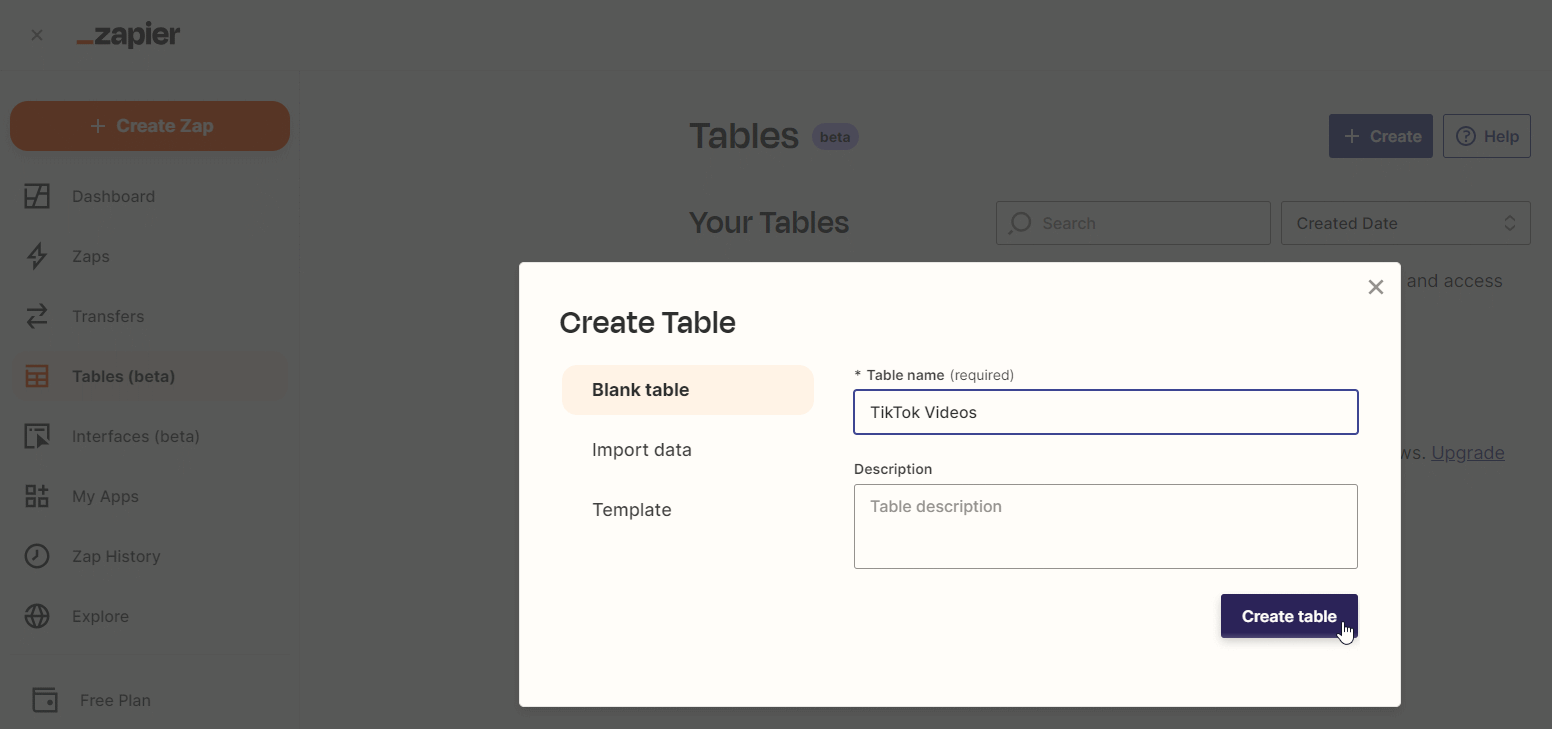Image resolution: width=1552 pixels, height=729 pixels.
Task: Click the Zaps lightning bolt icon
Action: 37,256
